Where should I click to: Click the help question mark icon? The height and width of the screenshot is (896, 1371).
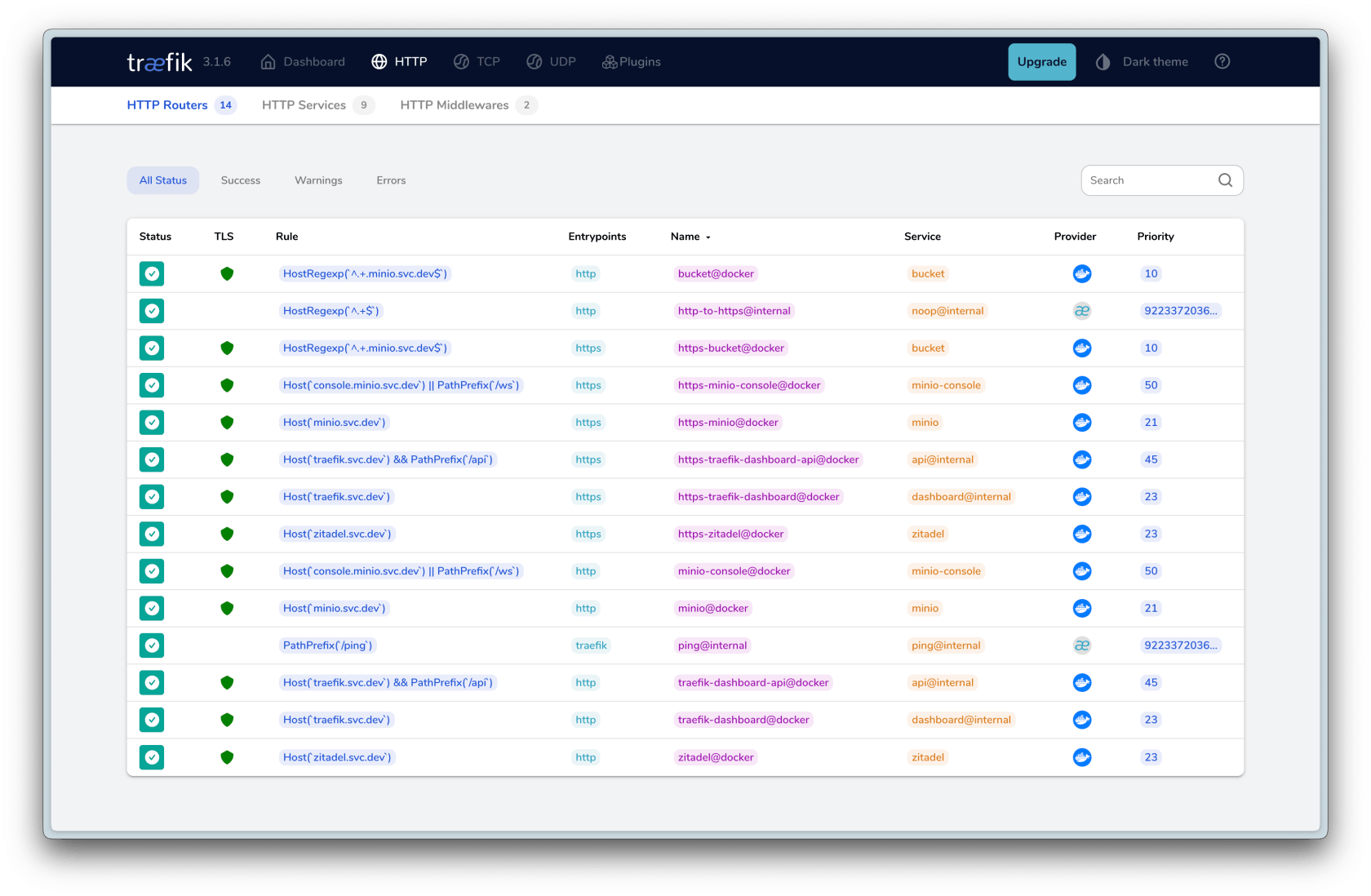(1222, 61)
